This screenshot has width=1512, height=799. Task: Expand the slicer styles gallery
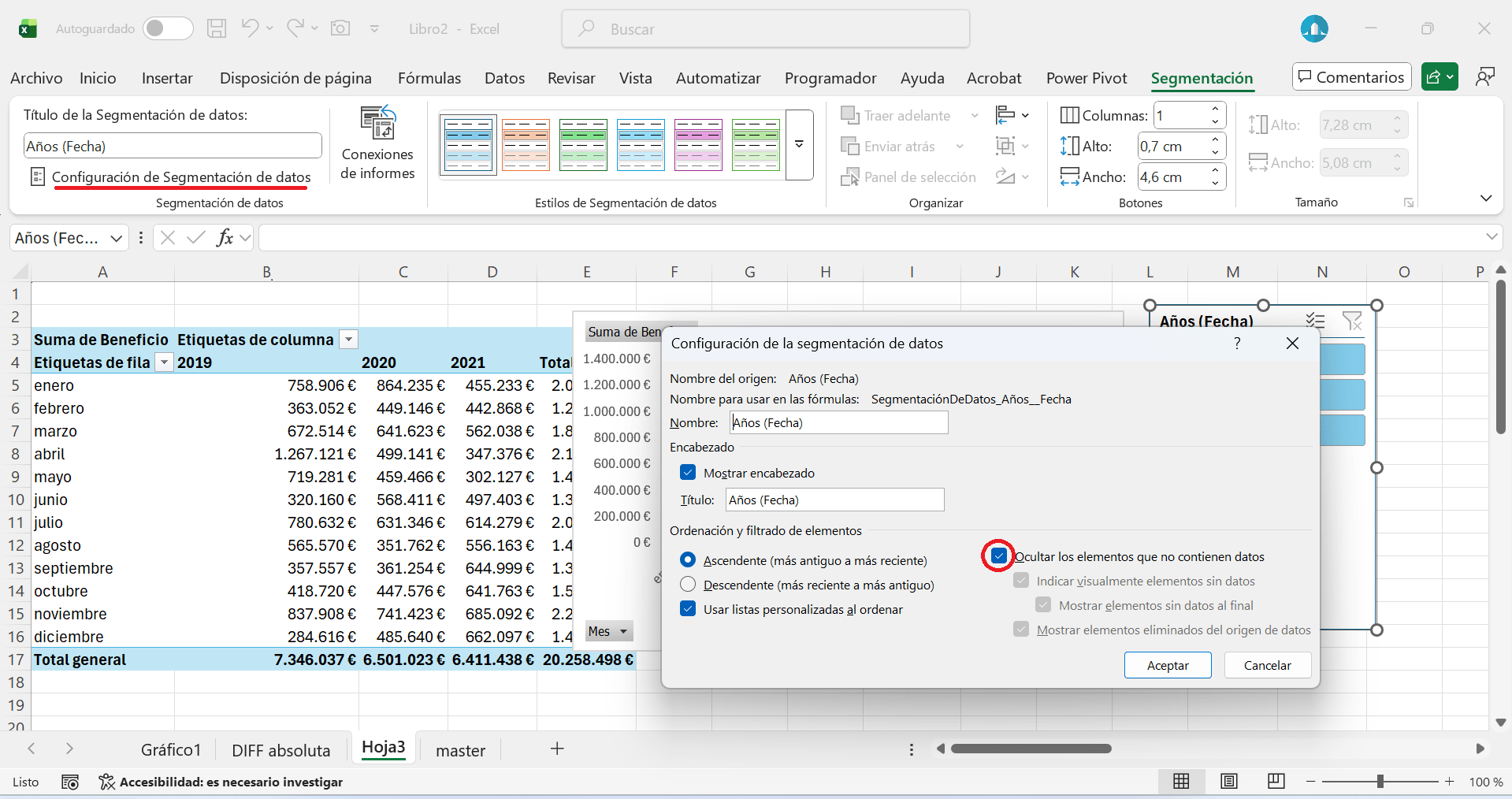pos(799,145)
